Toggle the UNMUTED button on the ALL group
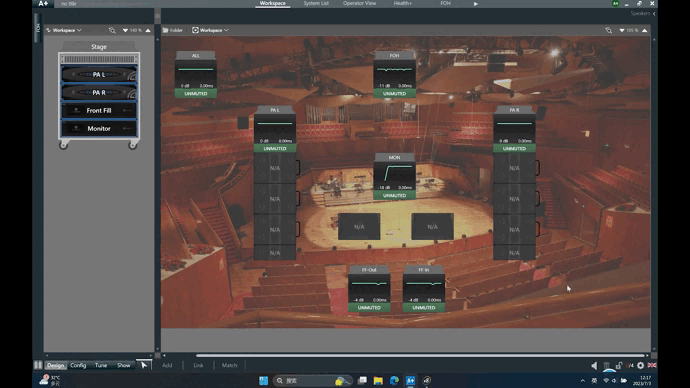The width and height of the screenshot is (690, 388). pyautogui.click(x=196, y=94)
